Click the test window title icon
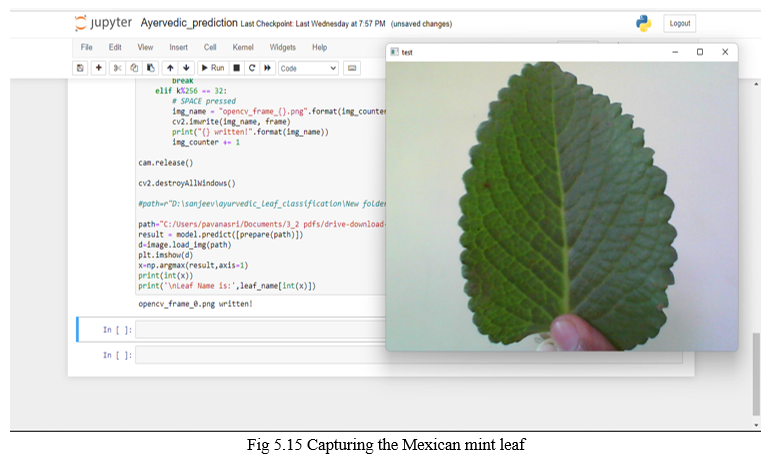 click(x=394, y=52)
